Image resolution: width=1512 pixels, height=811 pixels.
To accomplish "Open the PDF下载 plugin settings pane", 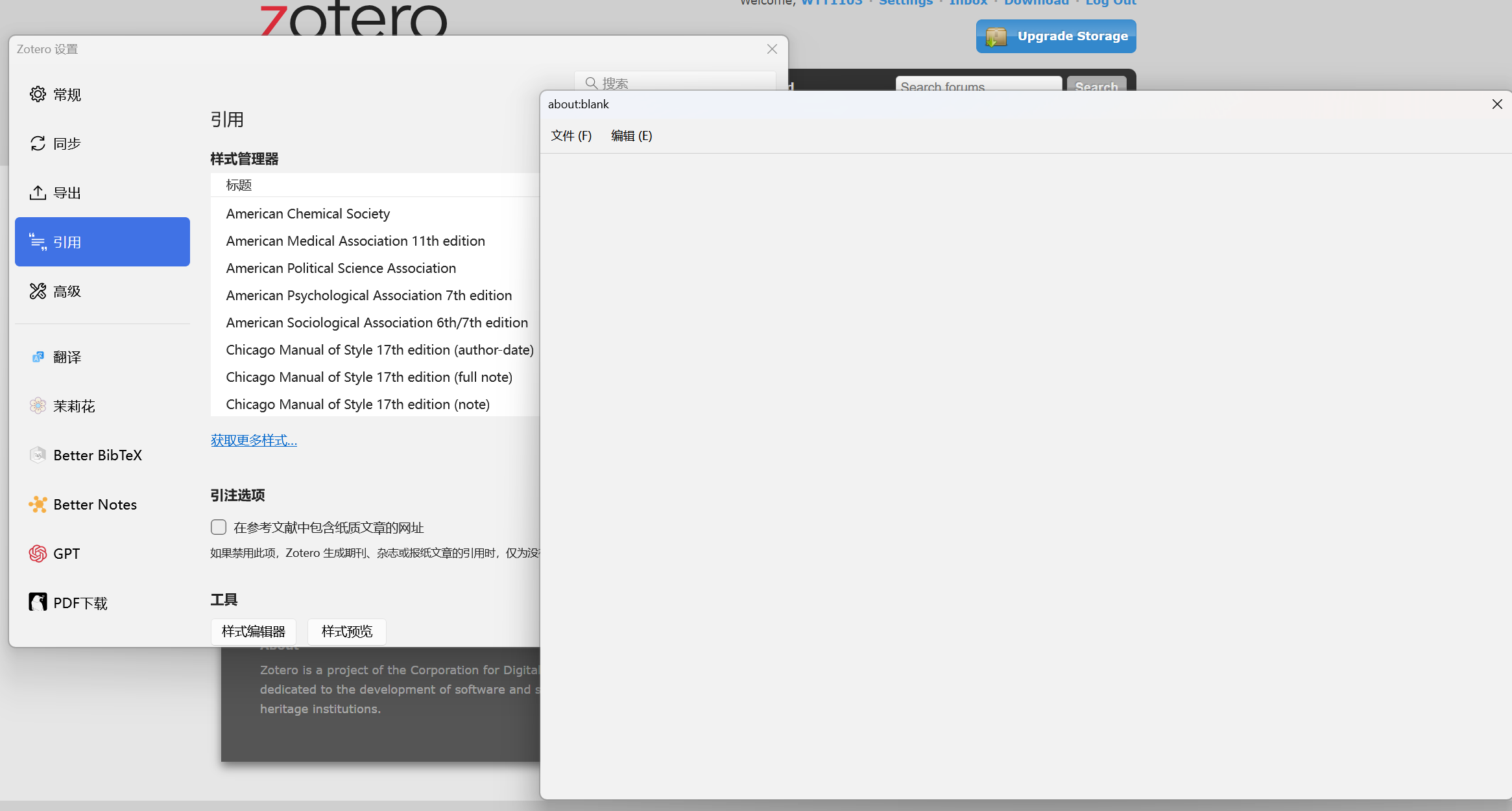I will (x=102, y=604).
